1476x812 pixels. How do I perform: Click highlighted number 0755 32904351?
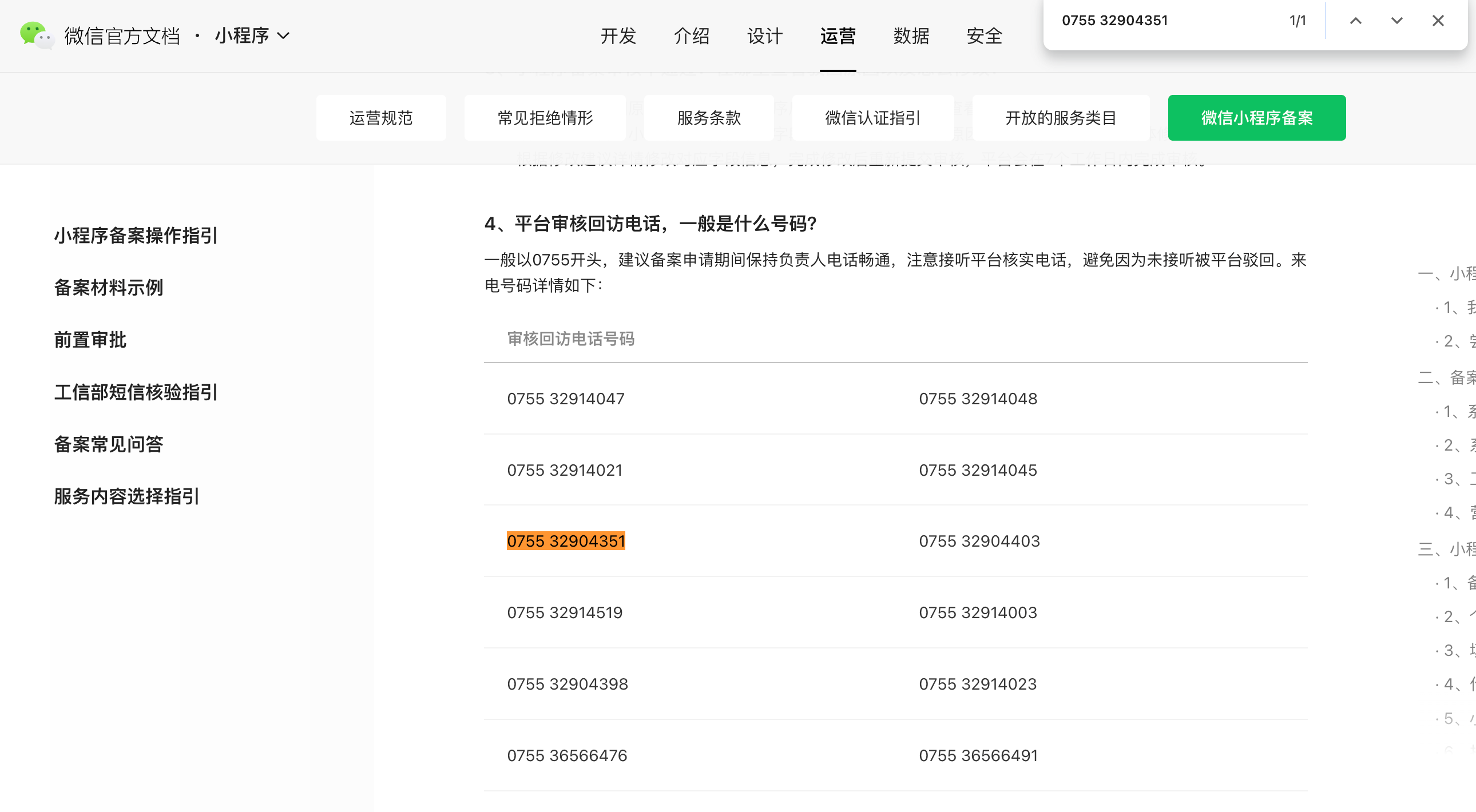coord(566,541)
